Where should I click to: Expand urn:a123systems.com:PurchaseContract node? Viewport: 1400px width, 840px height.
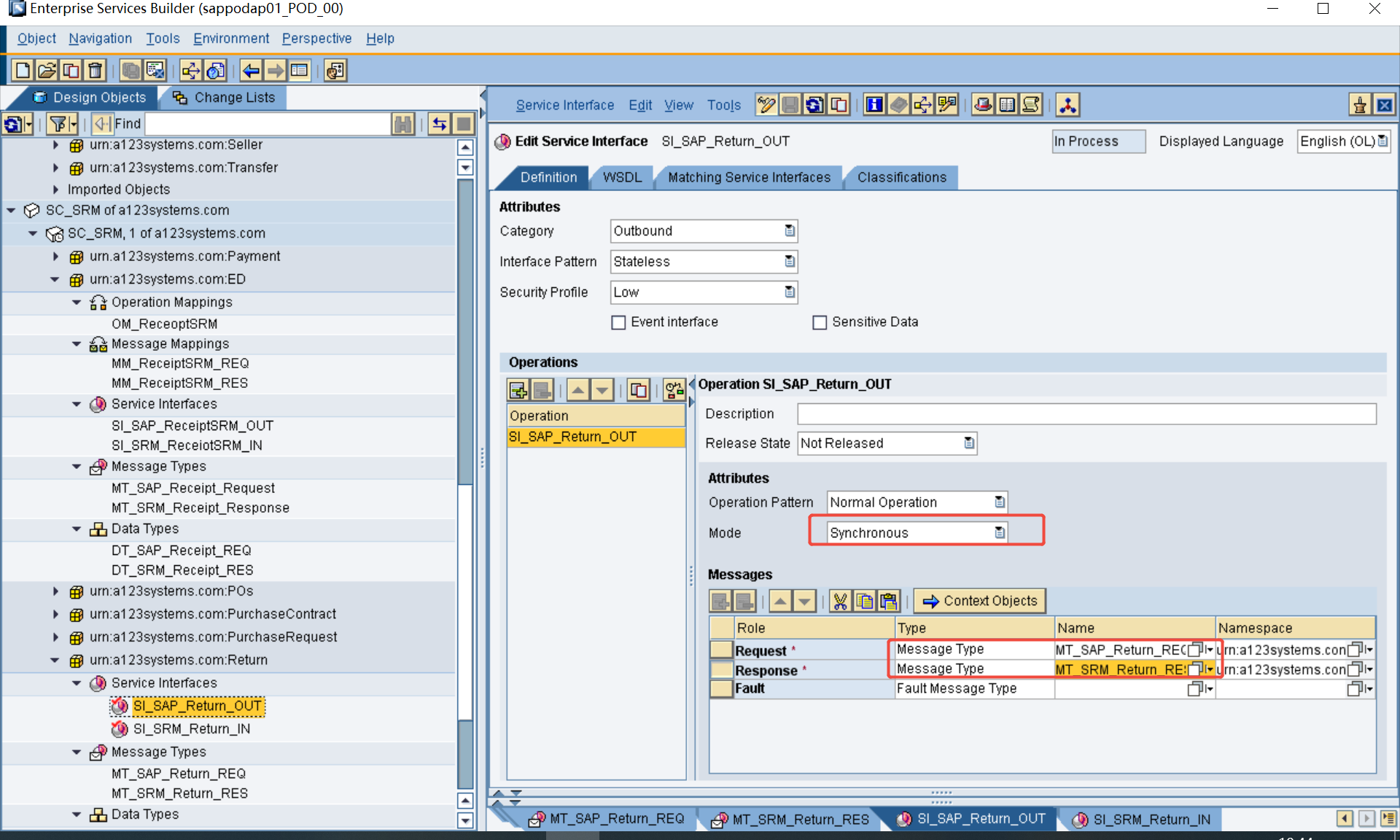click(55, 614)
